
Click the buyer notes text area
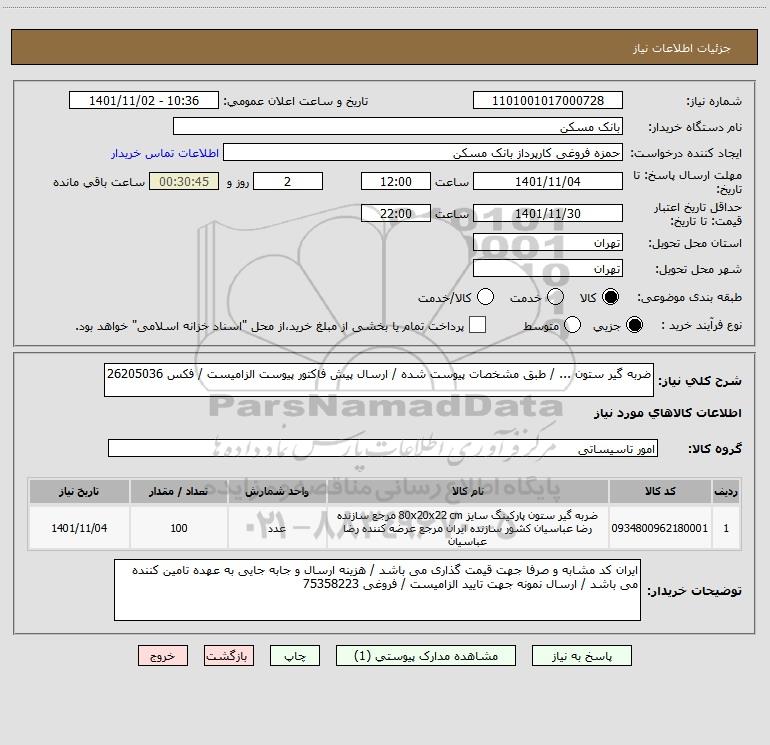pyautogui.click(x=377, y=590)
